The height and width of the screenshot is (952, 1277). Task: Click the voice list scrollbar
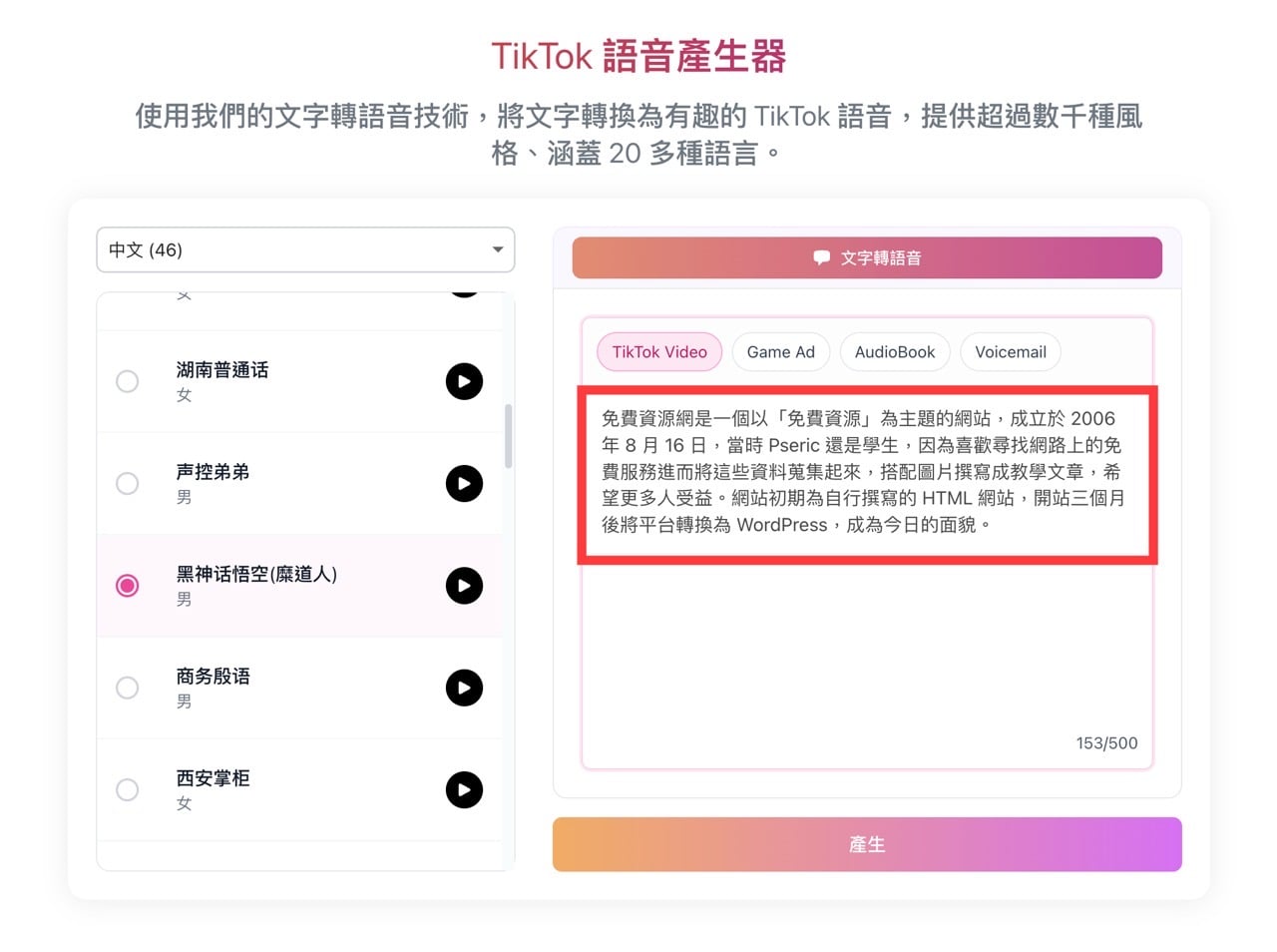[509, 436]
